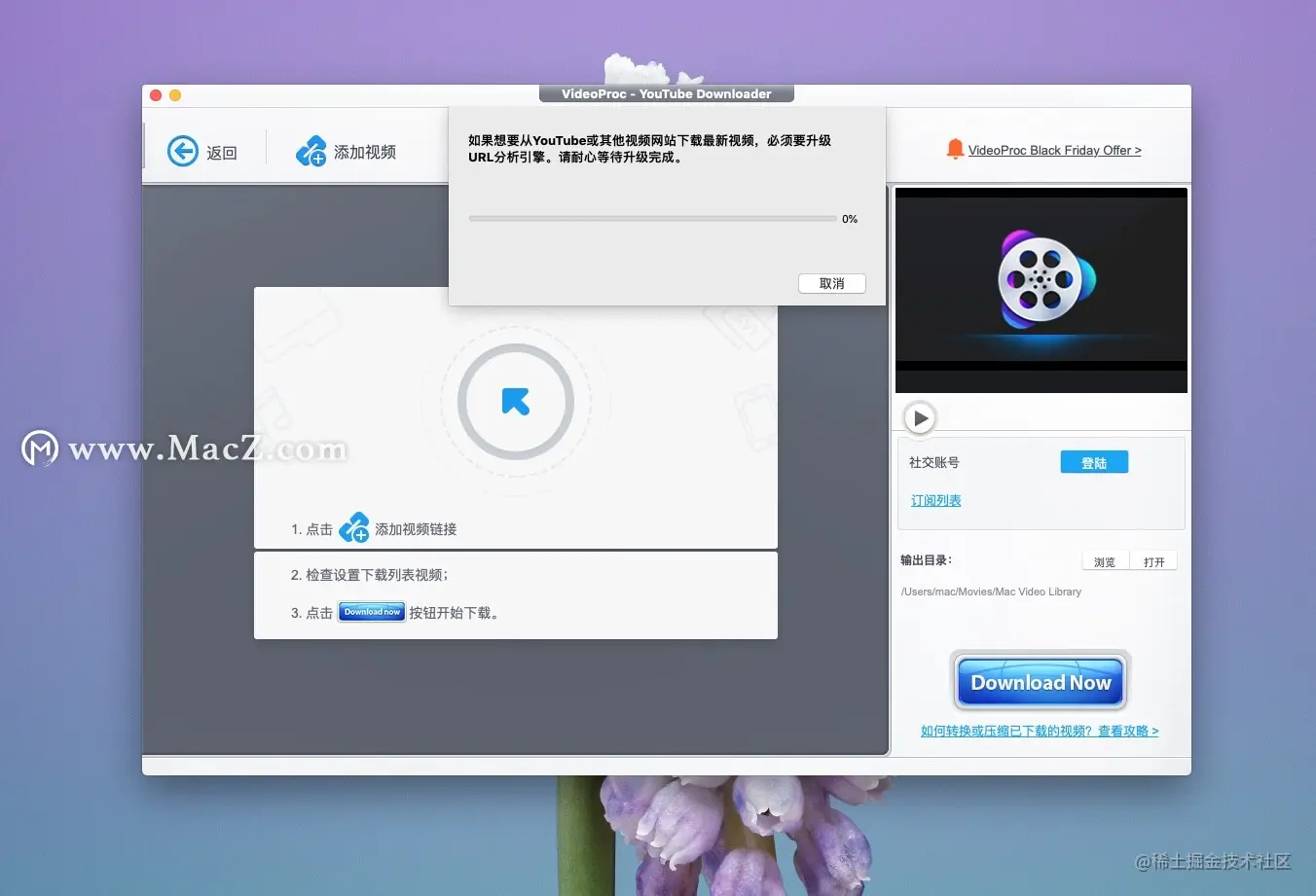
Task: Click the cloud icon beside 添加视频链接 in step 1
Action: pos(354,527)
